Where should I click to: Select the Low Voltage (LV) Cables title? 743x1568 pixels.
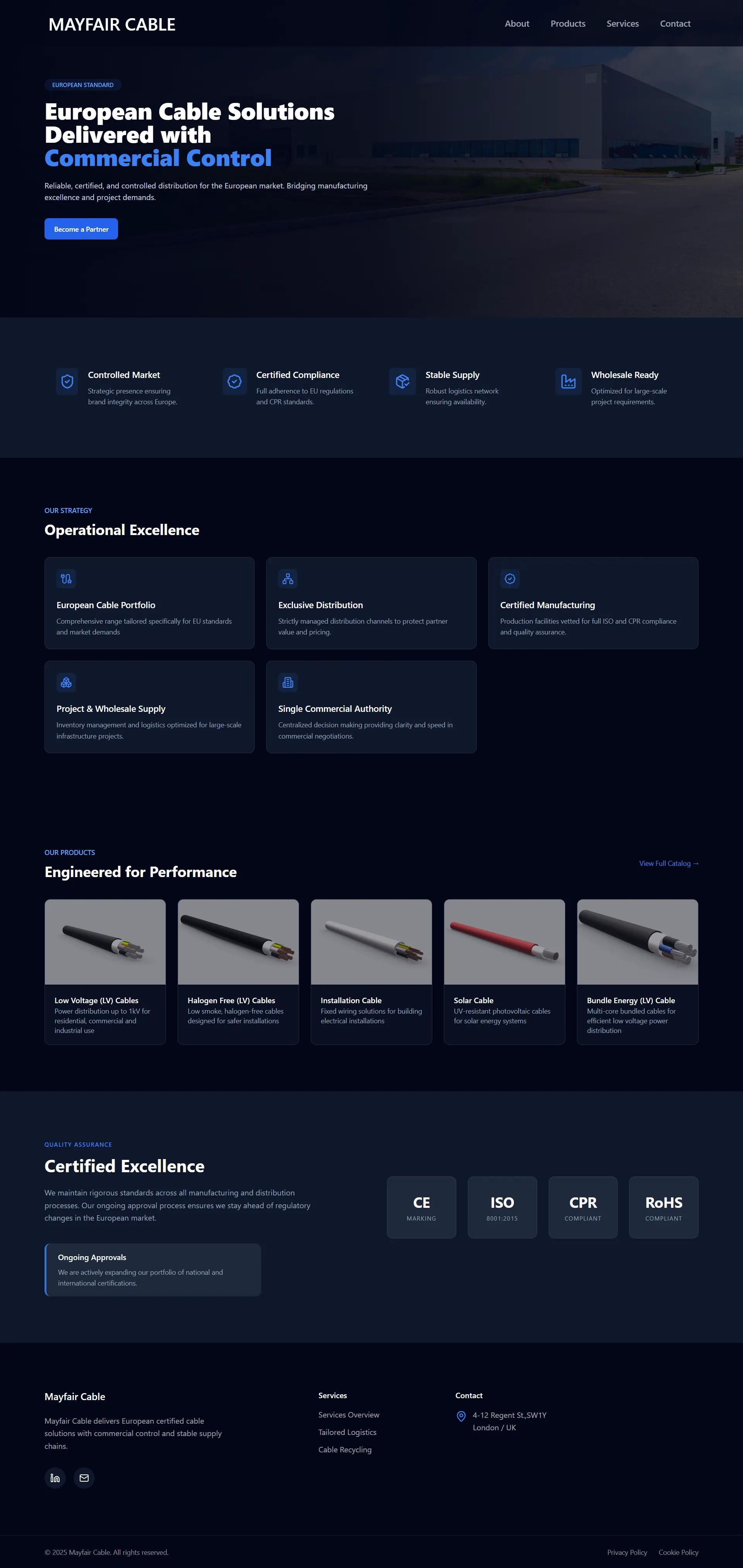click(96, 1000)
